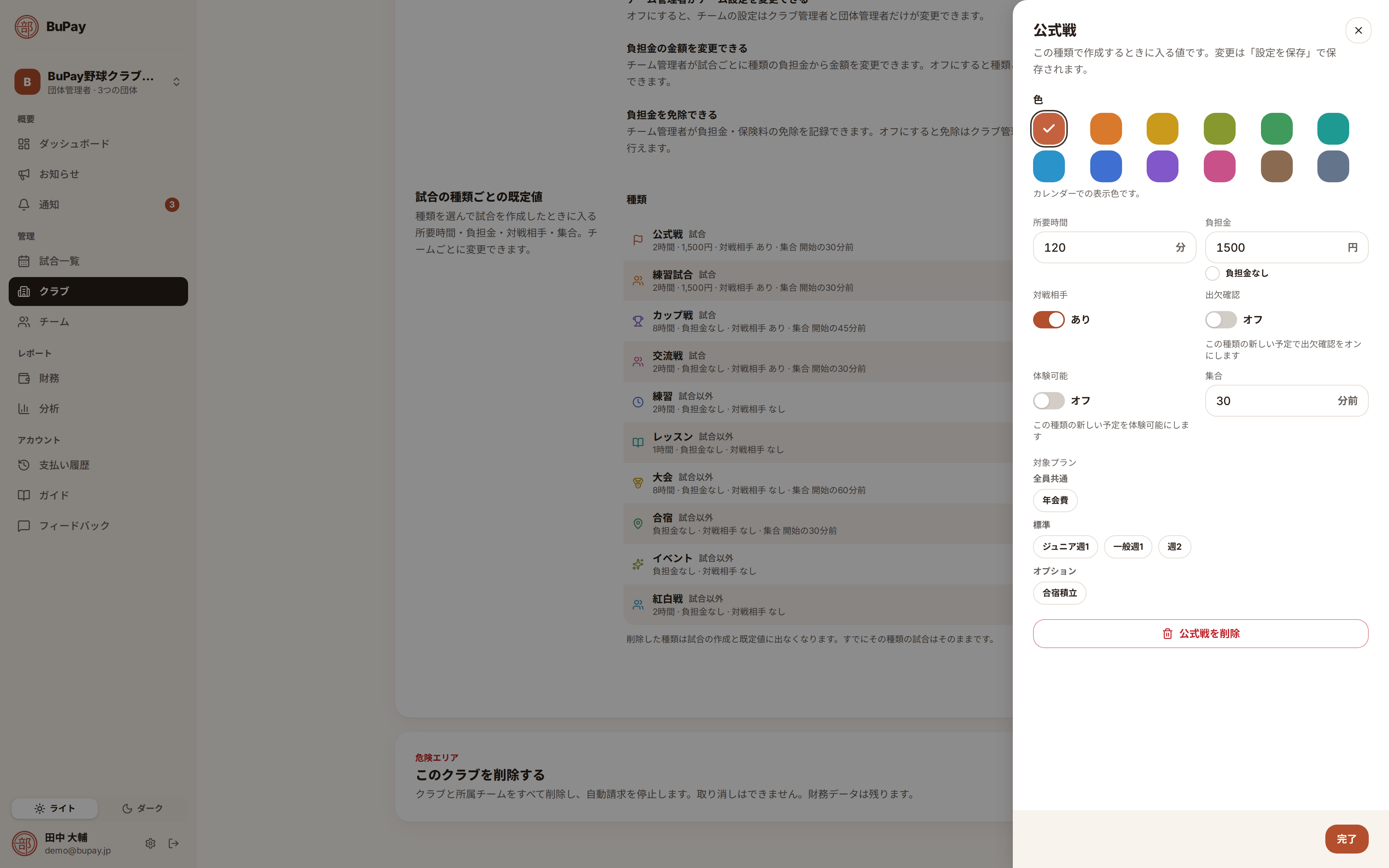This screenshot has height=868, width=1389.
Task: Open account settings via the gear icon
Action: click(x=150, y=843)
